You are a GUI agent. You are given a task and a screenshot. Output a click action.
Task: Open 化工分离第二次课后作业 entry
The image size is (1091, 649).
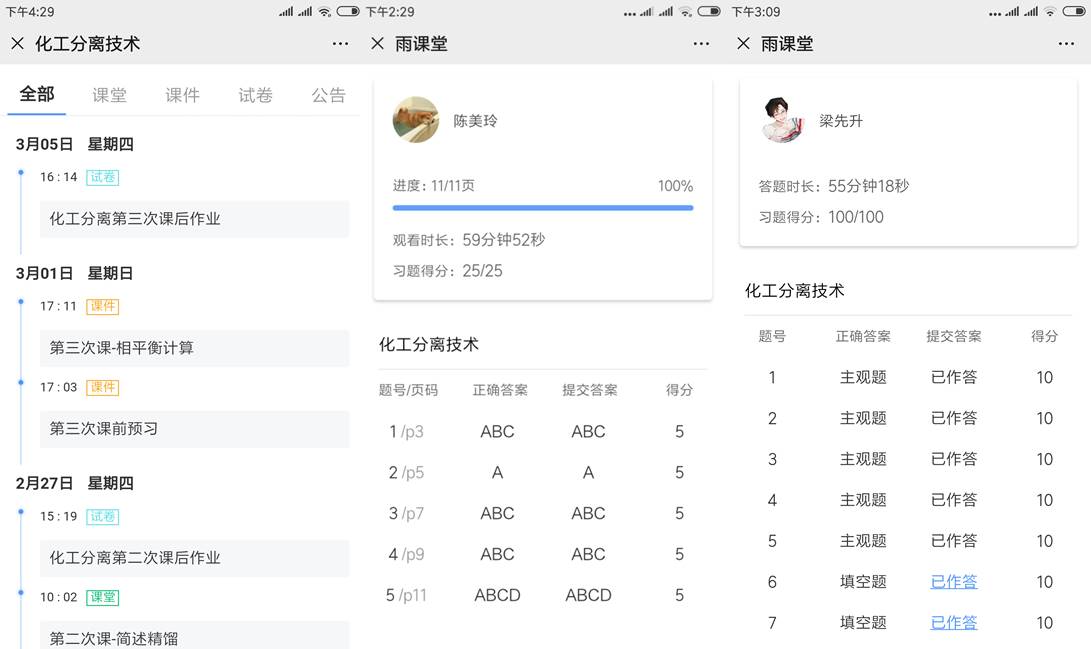[194, 558]
